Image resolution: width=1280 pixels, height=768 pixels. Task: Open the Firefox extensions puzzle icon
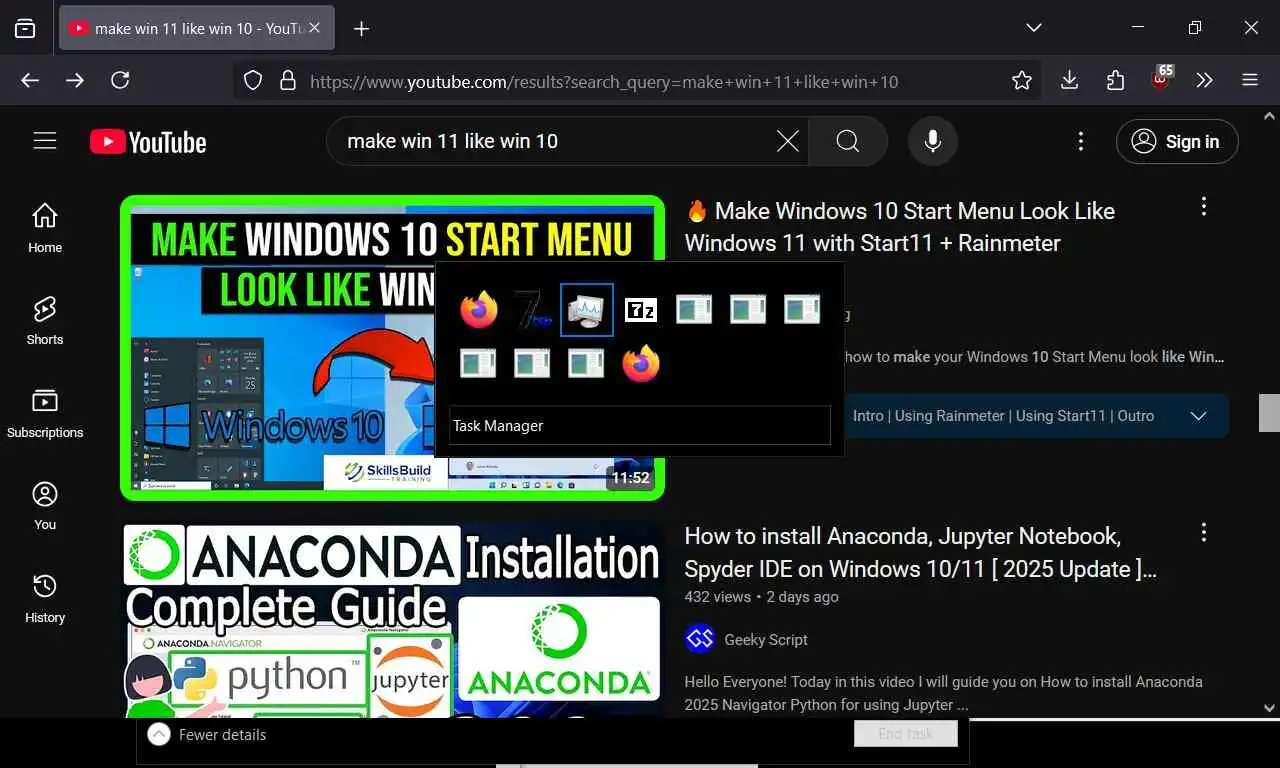pos(1115,80)
